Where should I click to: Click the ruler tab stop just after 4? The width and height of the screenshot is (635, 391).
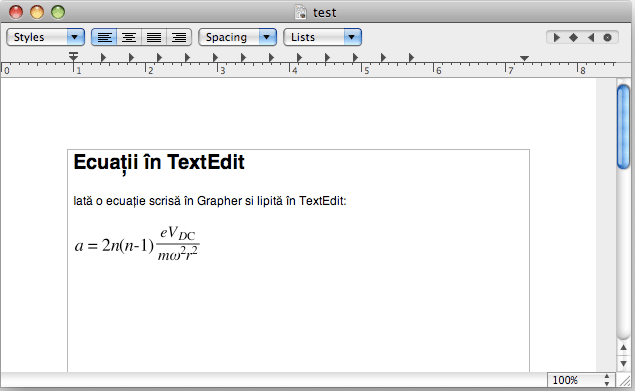(x=299, y=58)
